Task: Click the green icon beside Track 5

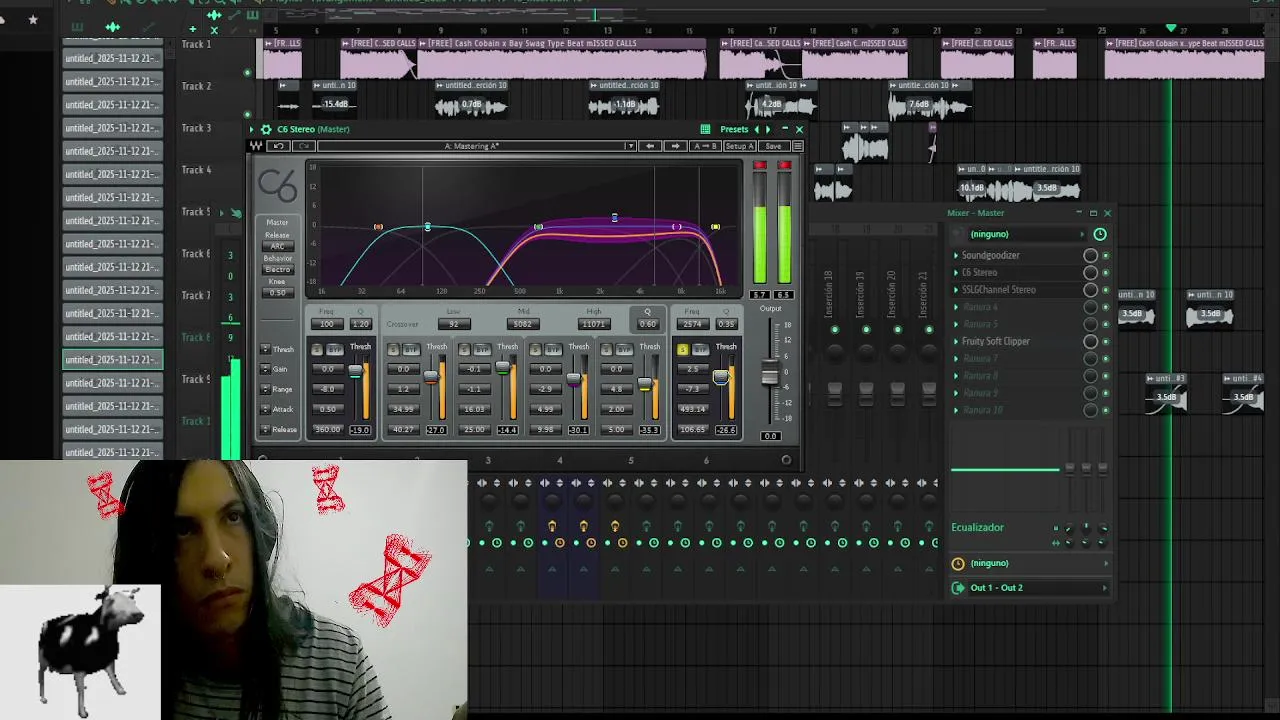Action: [x=237, y=212]
